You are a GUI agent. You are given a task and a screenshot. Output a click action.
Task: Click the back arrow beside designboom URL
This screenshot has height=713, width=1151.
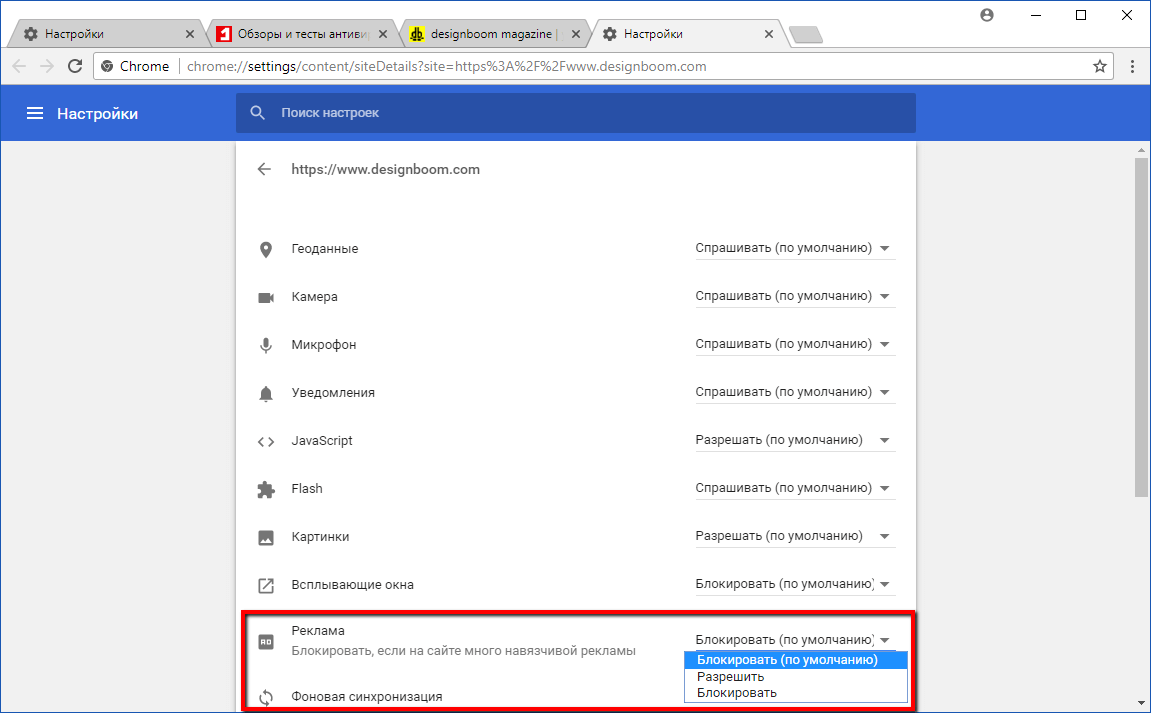click(x=264, y=169)
